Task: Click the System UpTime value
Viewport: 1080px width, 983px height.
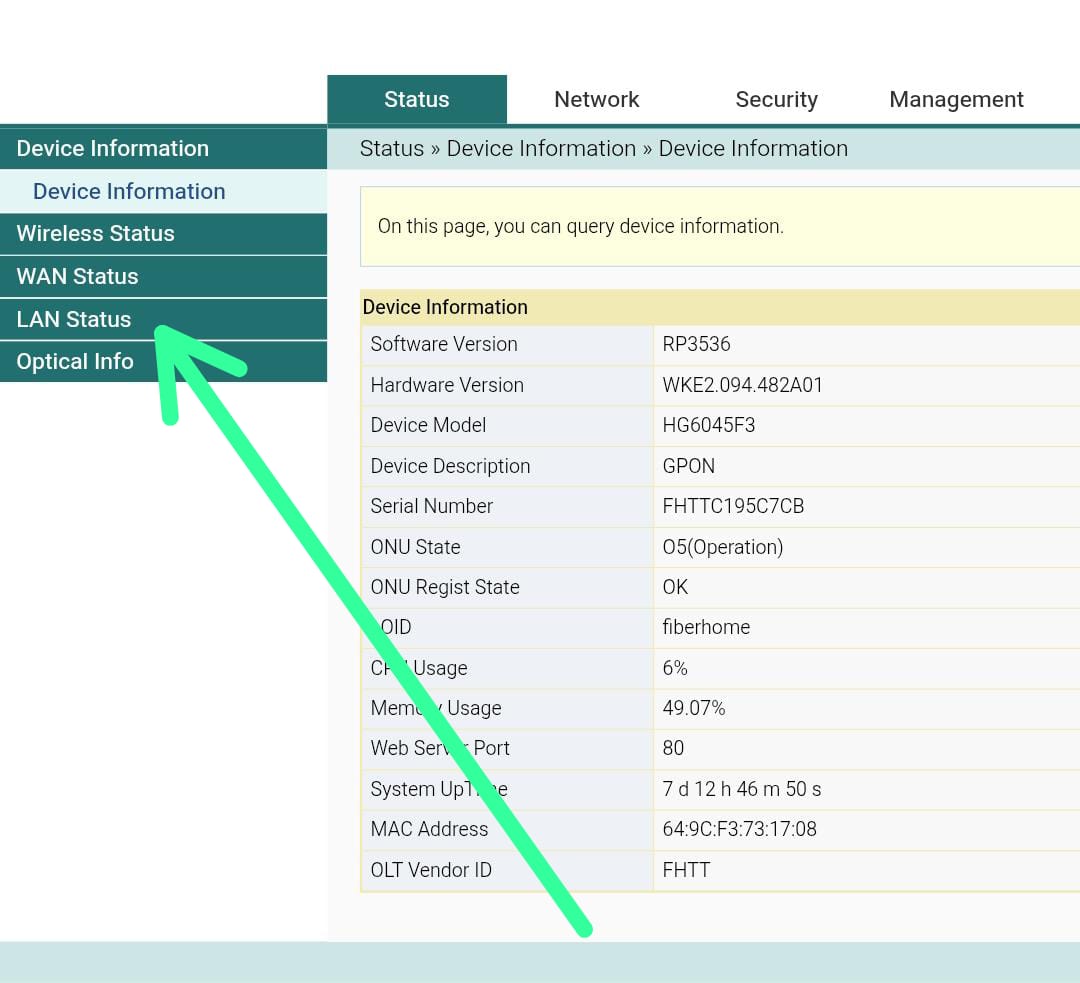Action: [x=741, y=789]
